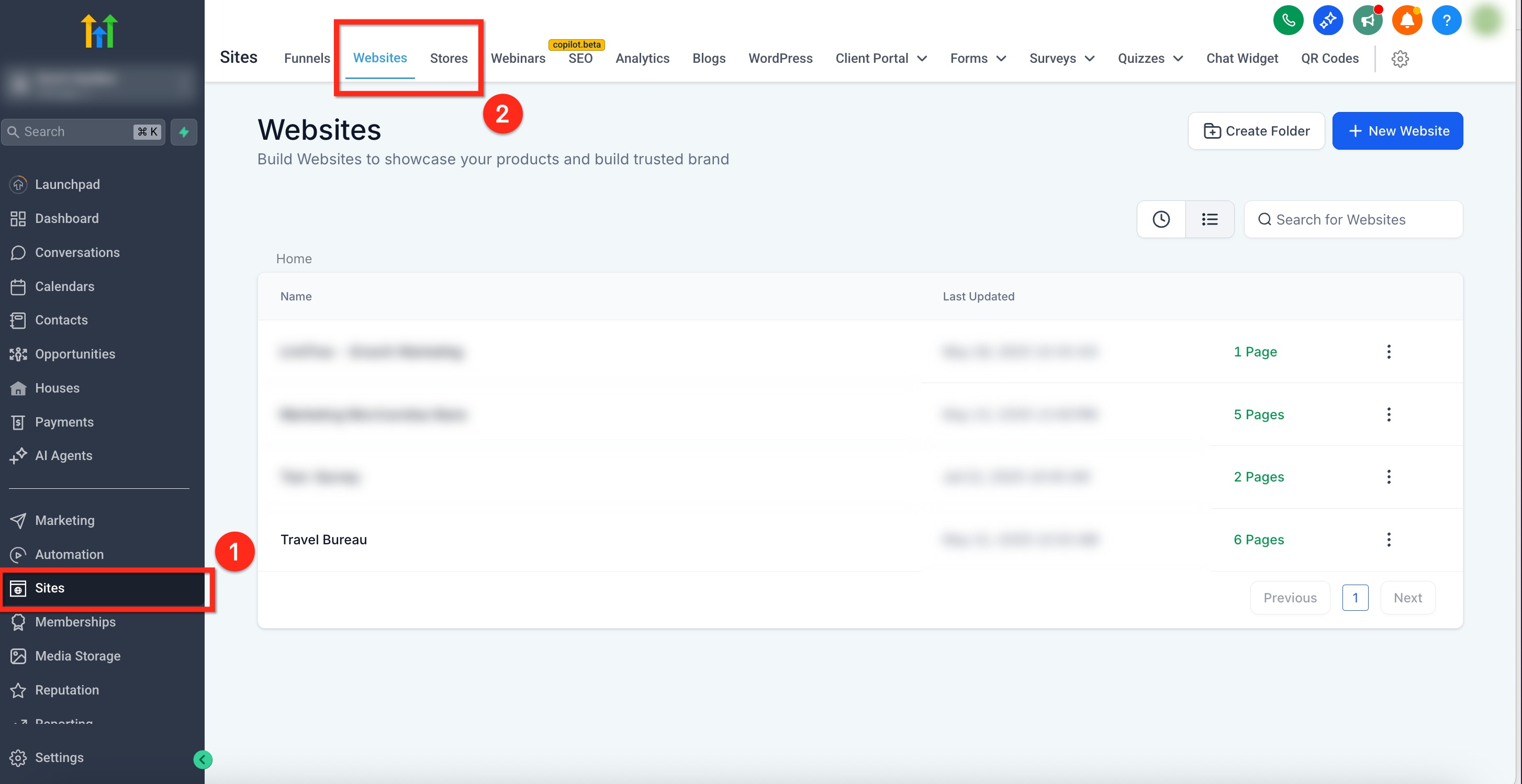Open Travel Bureau three-dot options menu

1389,540
